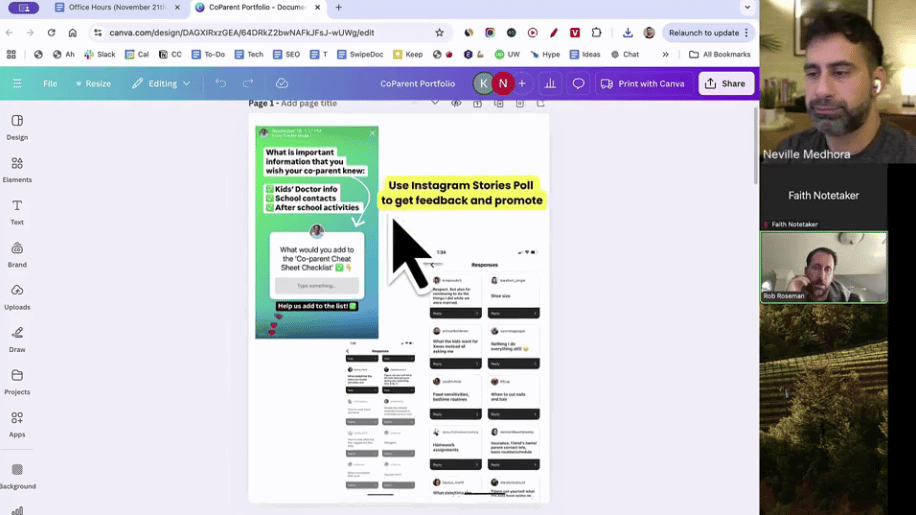Open the Keep bookmark
This screenshot has height=515, width=916.
[408, 54]
